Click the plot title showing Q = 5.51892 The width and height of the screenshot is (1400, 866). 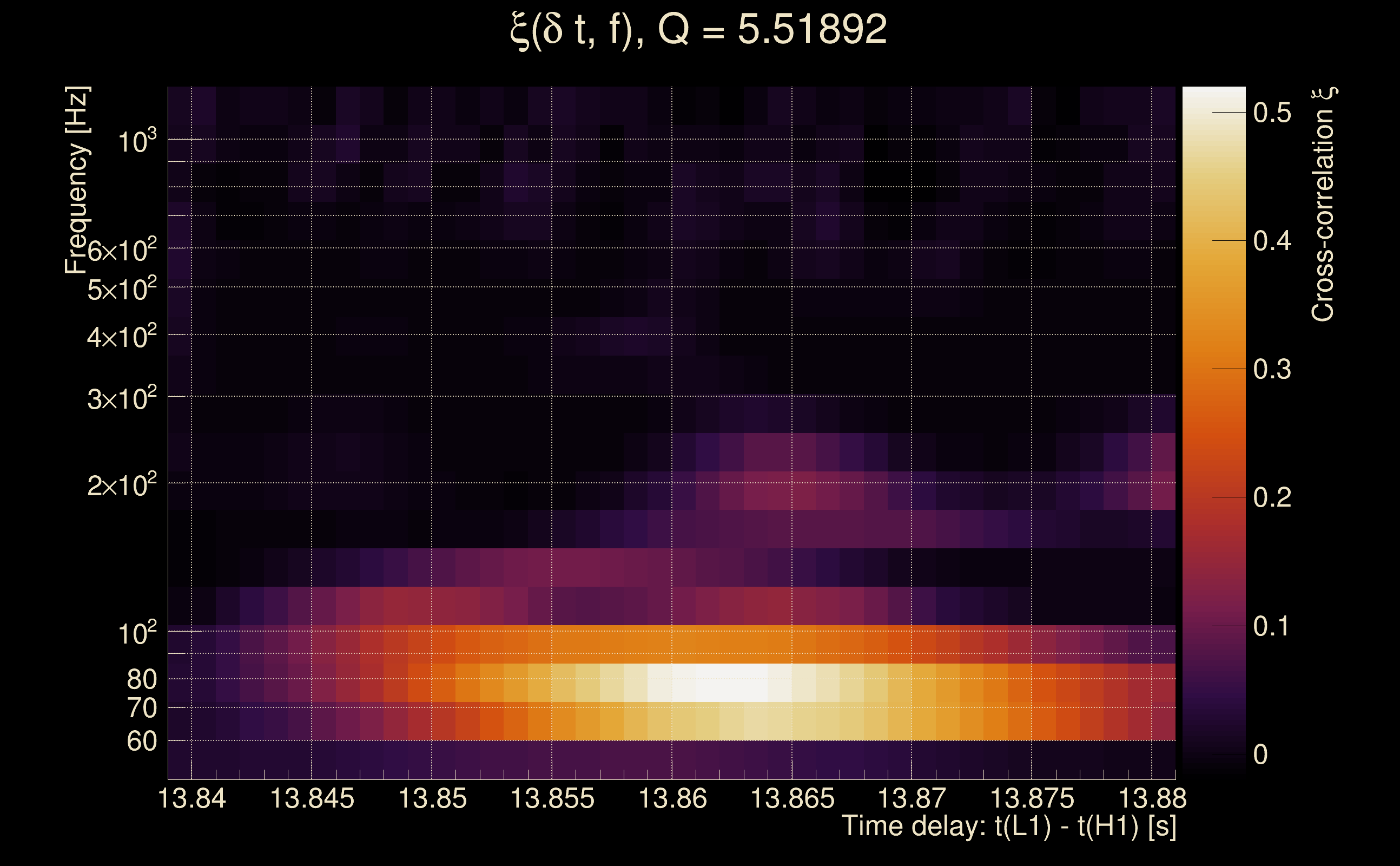point(698,30)
